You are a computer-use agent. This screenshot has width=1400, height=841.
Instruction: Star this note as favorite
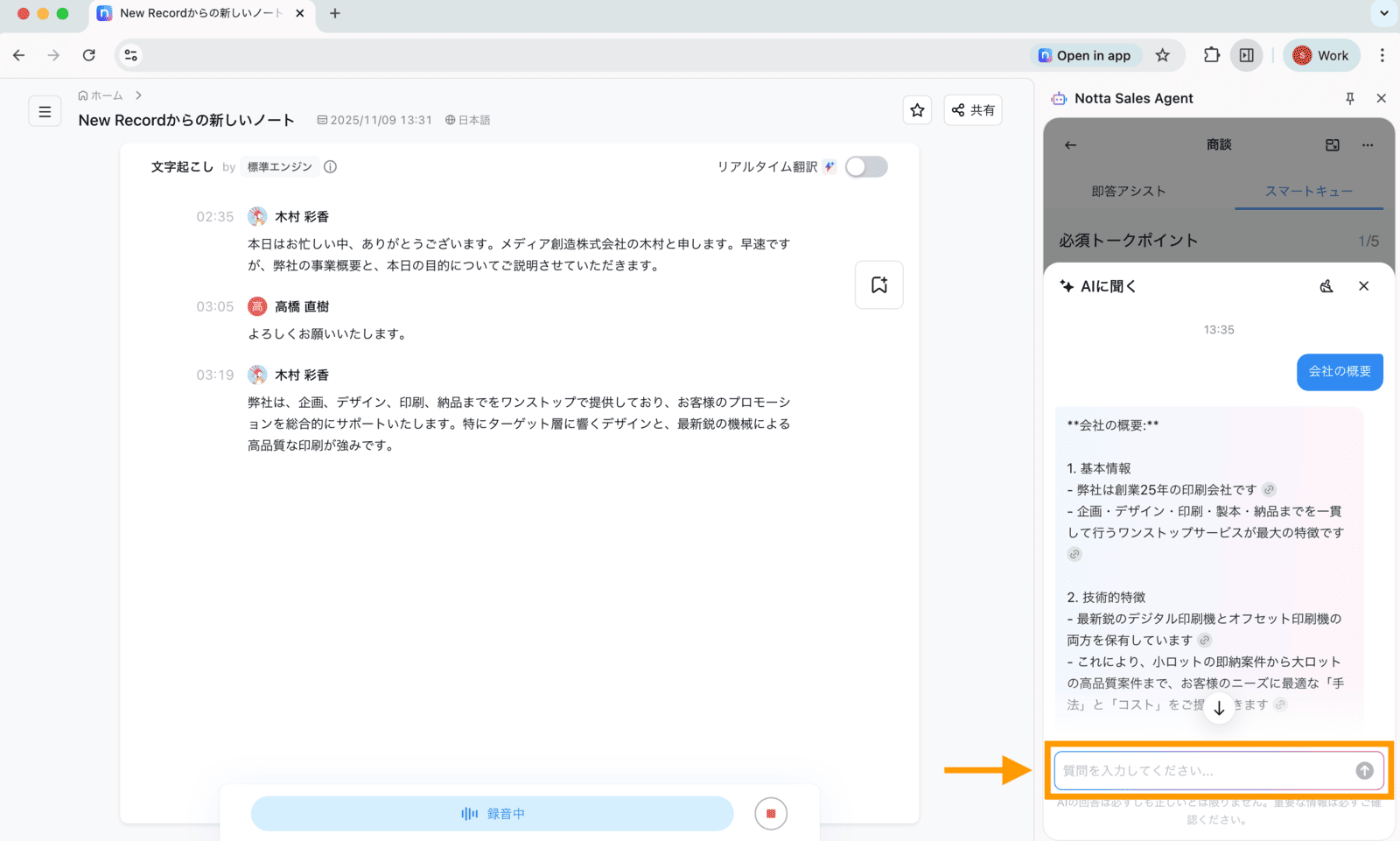point(917,110)
